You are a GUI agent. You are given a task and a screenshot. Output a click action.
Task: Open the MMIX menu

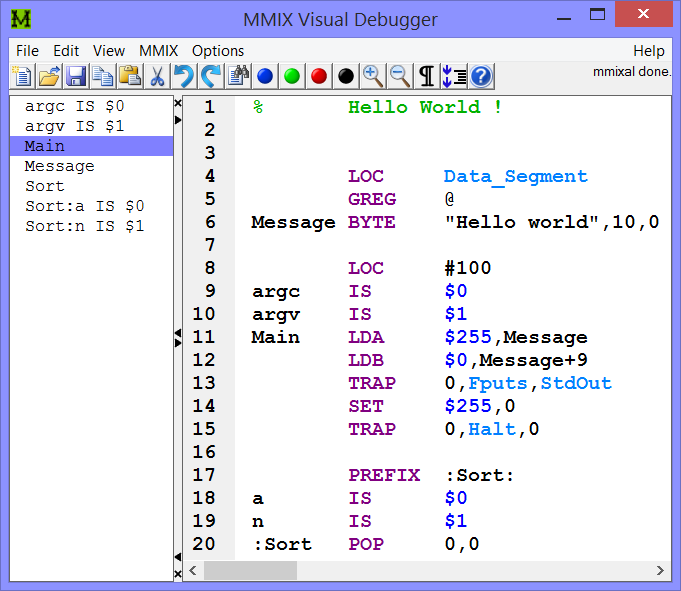pyautogui.click(x=159, y=51)
